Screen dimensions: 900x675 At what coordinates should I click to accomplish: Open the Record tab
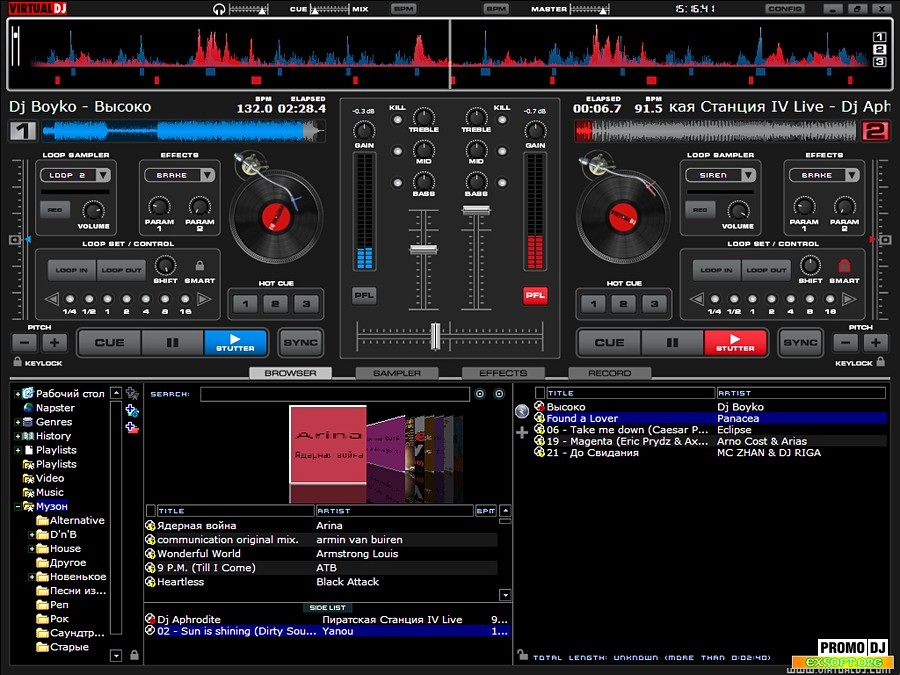click(x=609, y=373)
